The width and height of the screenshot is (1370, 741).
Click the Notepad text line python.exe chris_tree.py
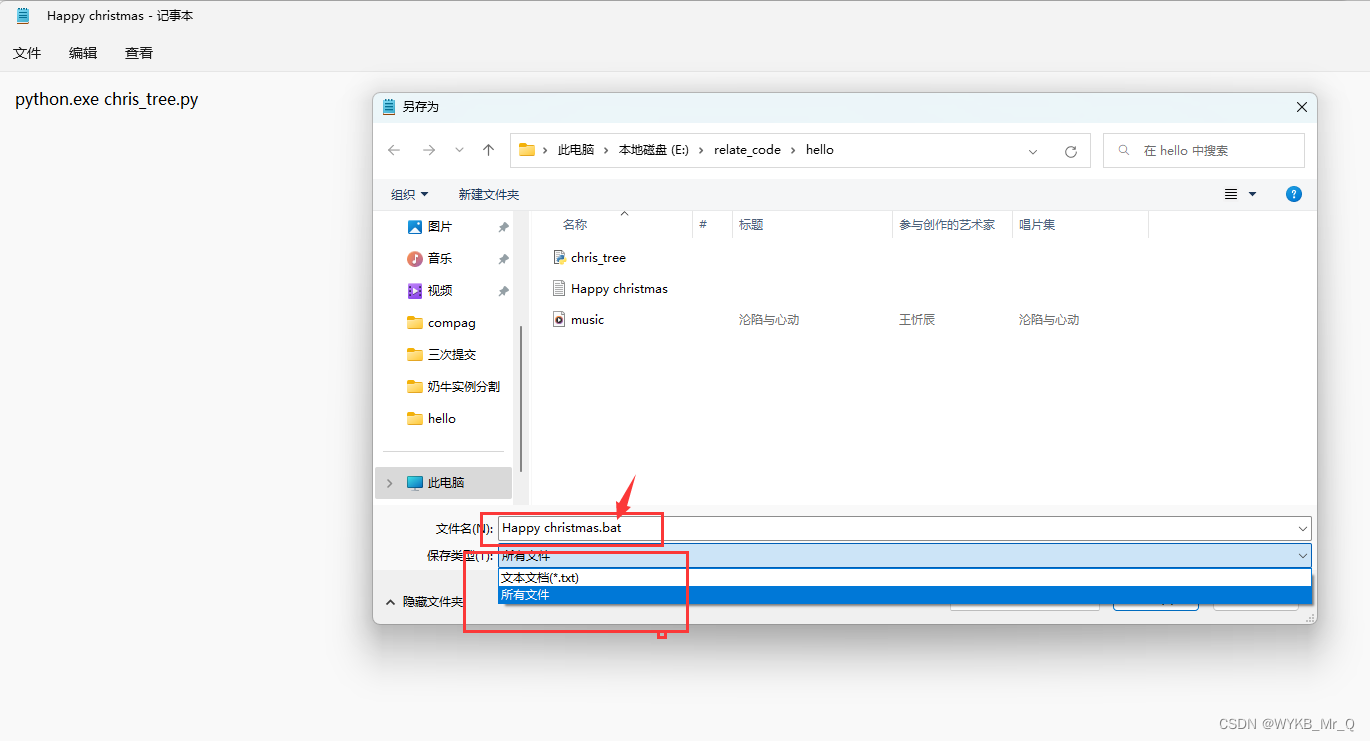click(x=107, y=100)
